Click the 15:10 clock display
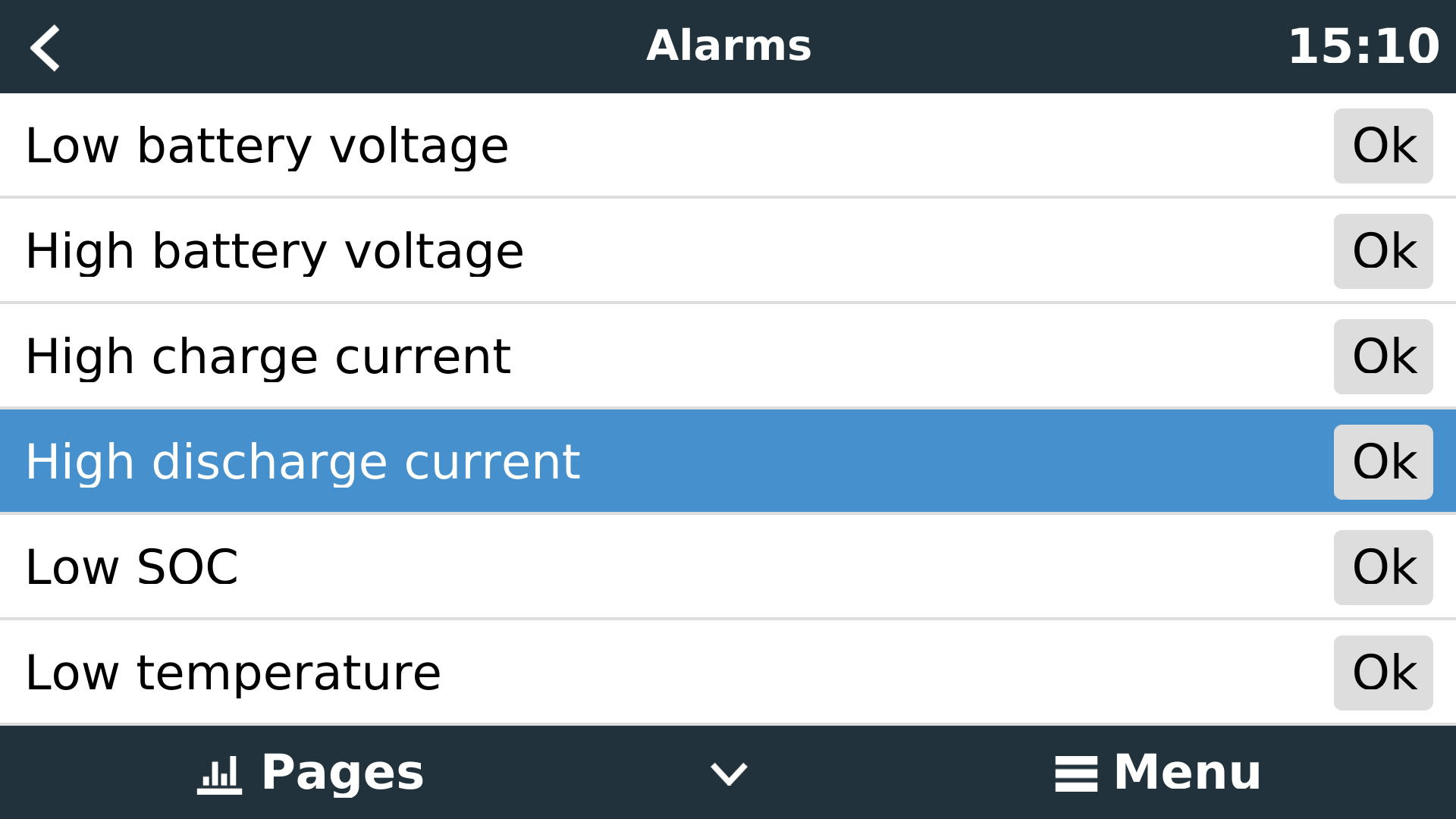This screenshot has width=1456, height=819. coord(1363,47)
